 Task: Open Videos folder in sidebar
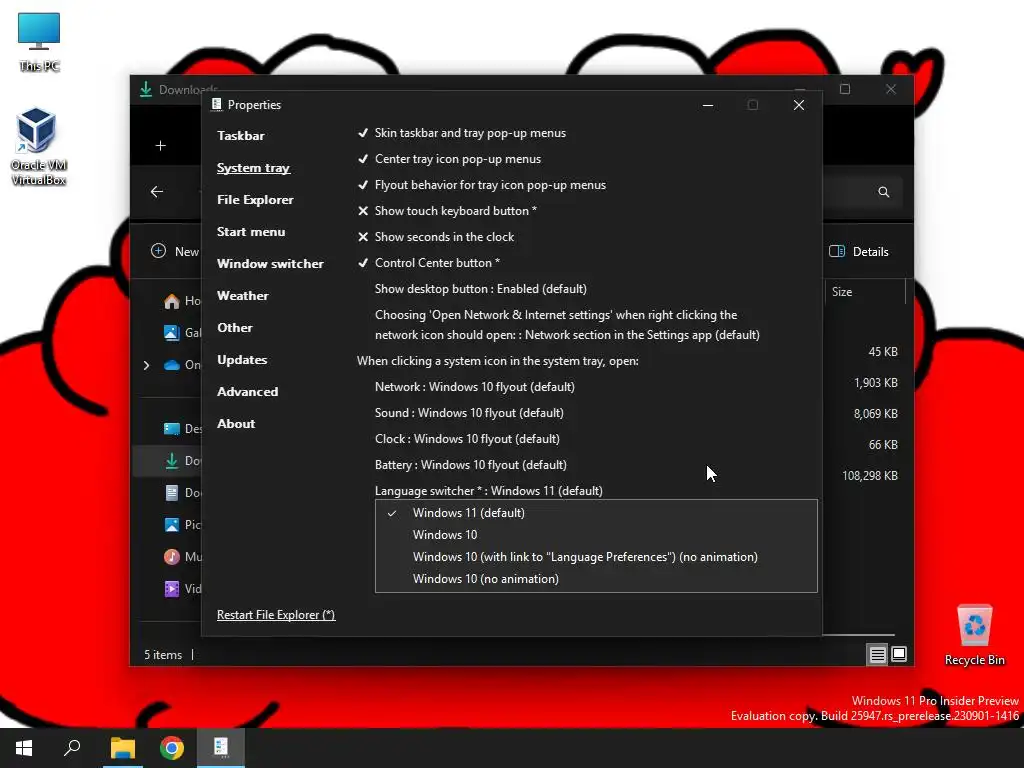click(x=181, y=588)
